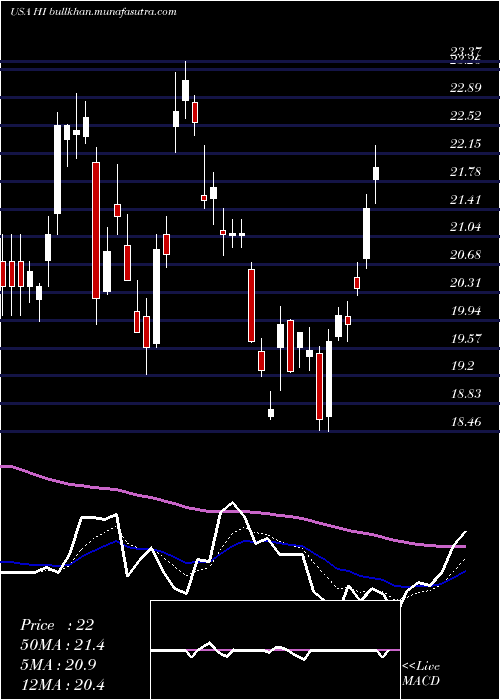
Task: Select the 21.78 price label
Action: pyautogui.click(x=466, y=171)
